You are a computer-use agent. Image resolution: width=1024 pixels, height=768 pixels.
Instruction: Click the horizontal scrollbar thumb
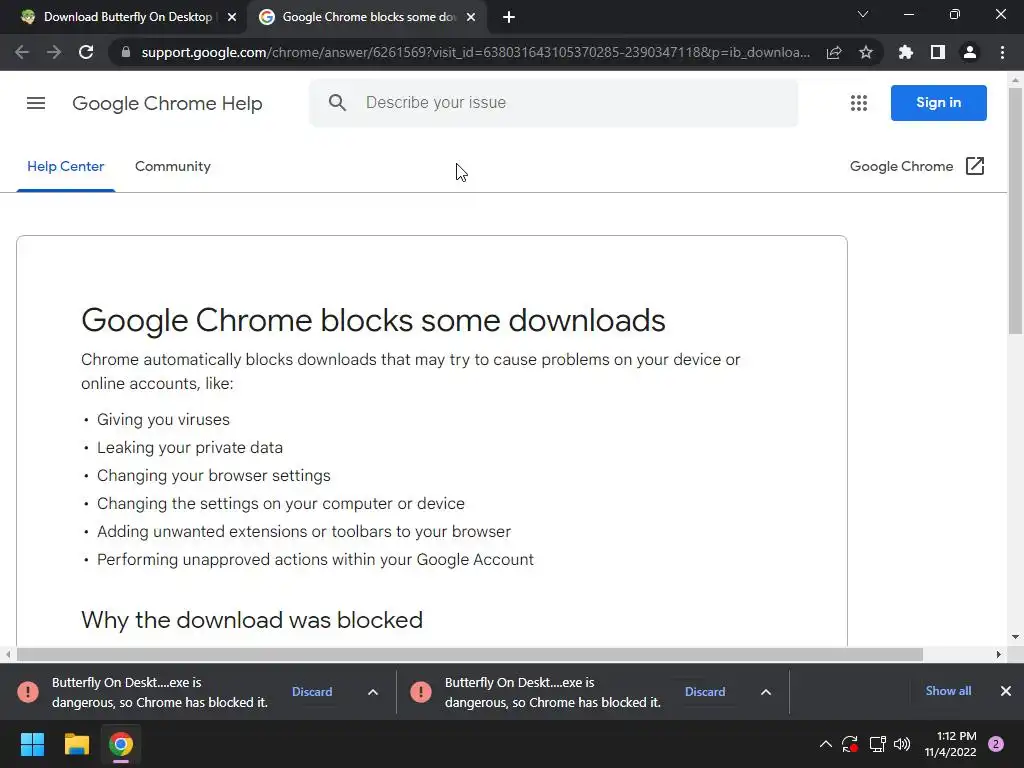coord(470,654)
